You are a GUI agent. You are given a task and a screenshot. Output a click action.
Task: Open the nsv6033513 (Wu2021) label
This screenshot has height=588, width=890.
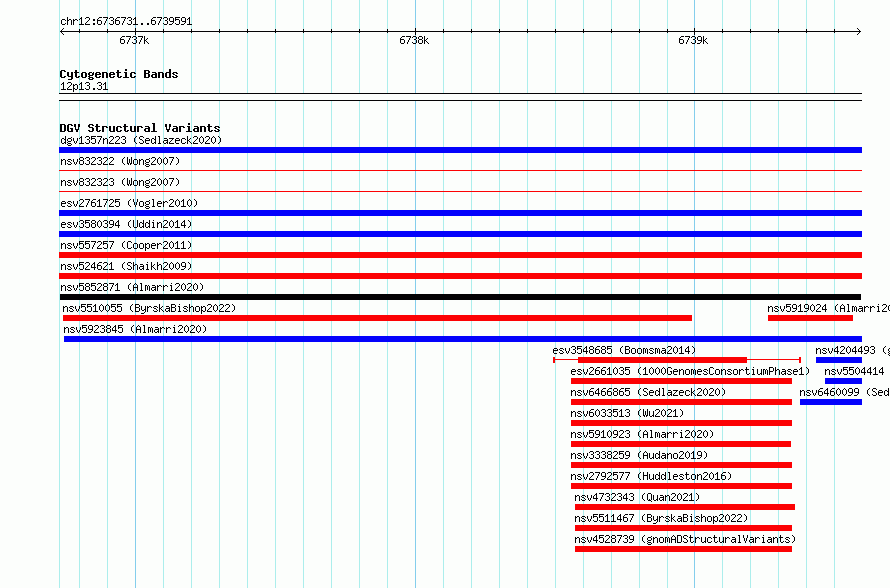pyautogui.click(x=627, y=413)
